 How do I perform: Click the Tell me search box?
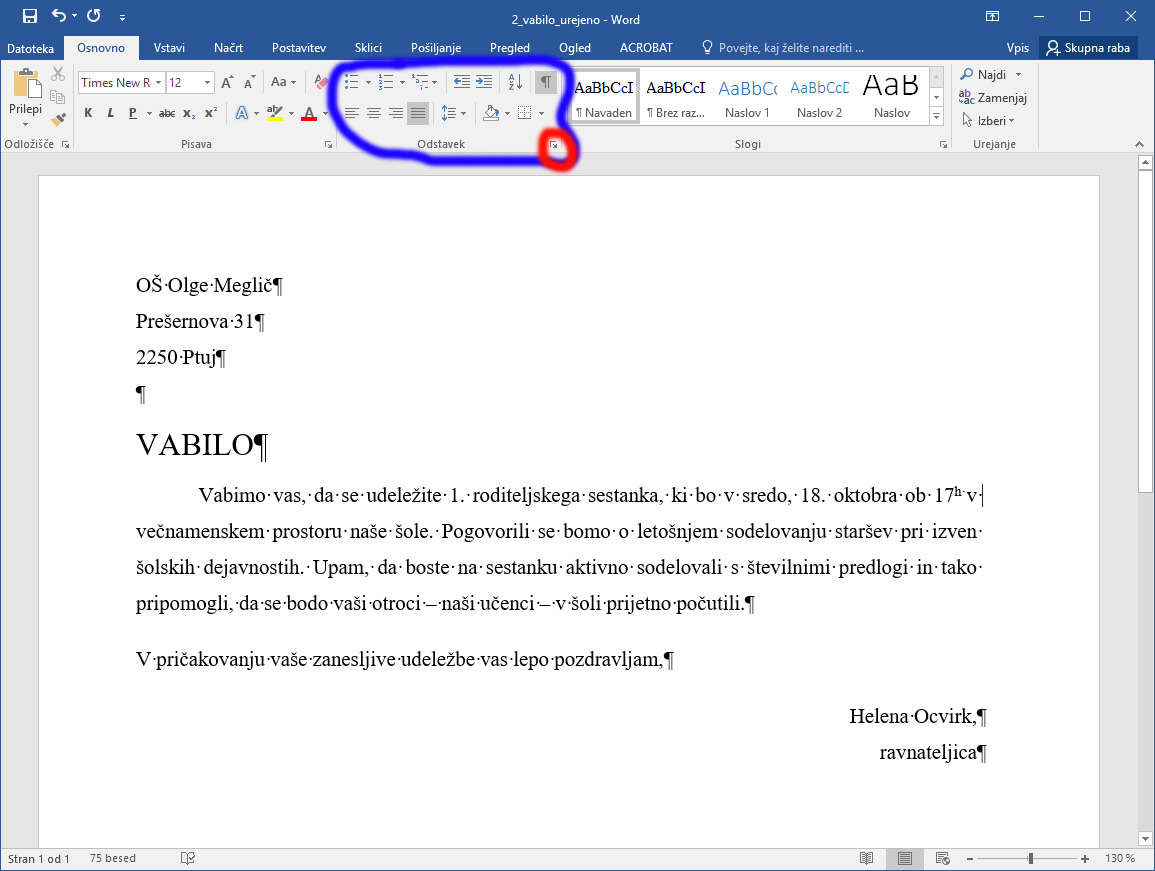(782, 48)
